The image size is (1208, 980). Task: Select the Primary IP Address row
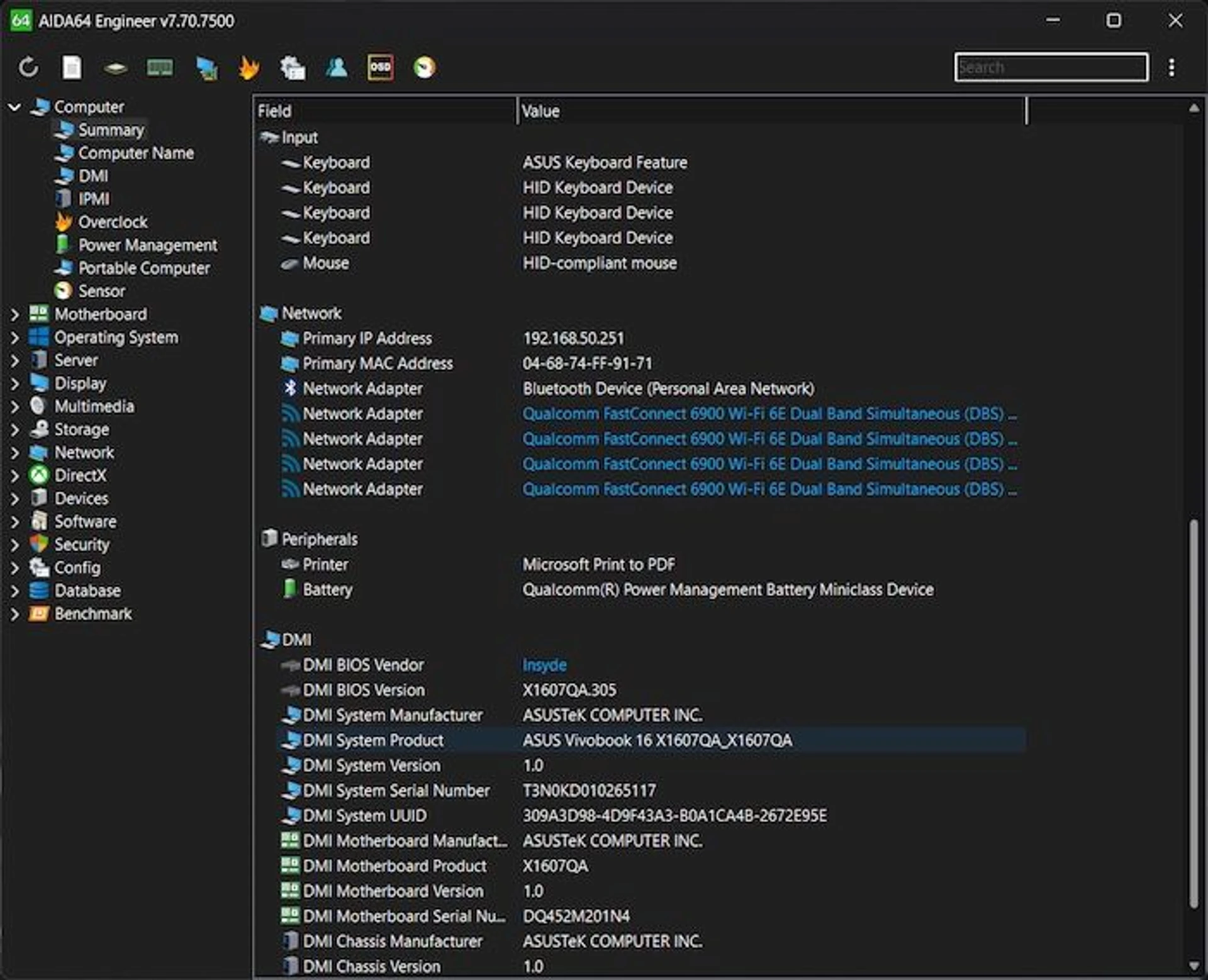[651, 339]
